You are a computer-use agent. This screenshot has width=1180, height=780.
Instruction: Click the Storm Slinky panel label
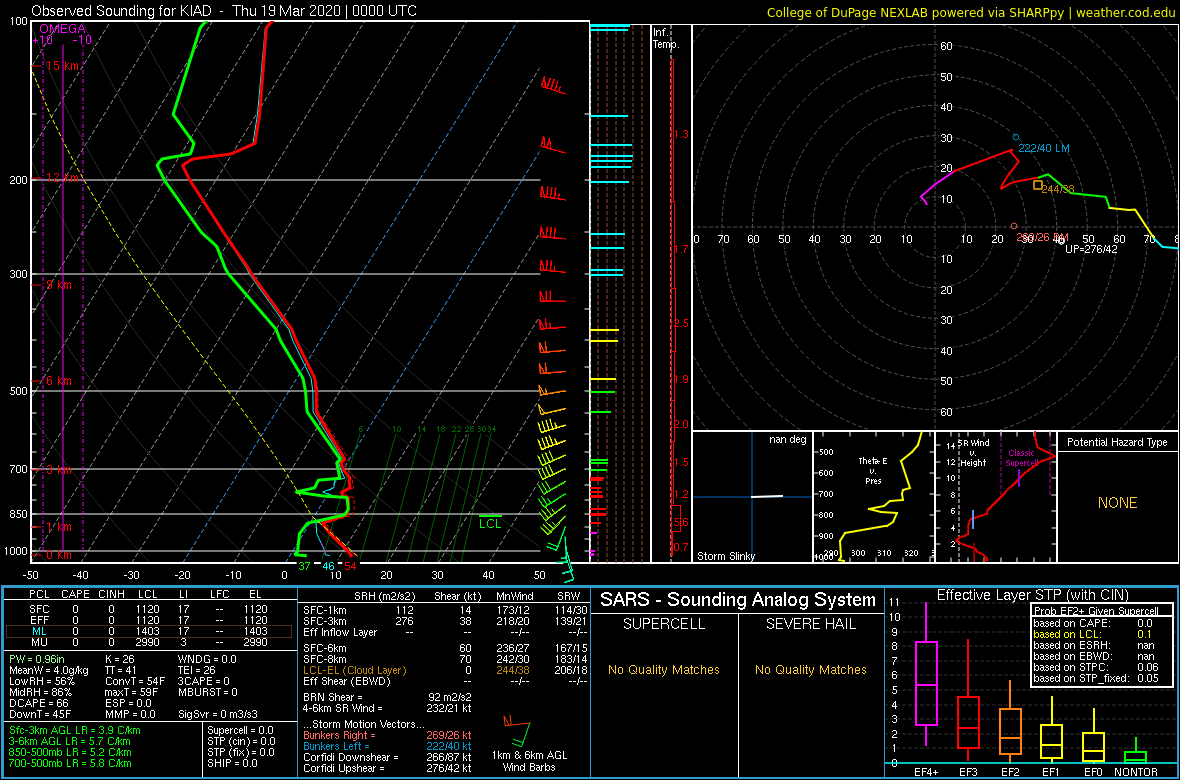tap(727, 556)
